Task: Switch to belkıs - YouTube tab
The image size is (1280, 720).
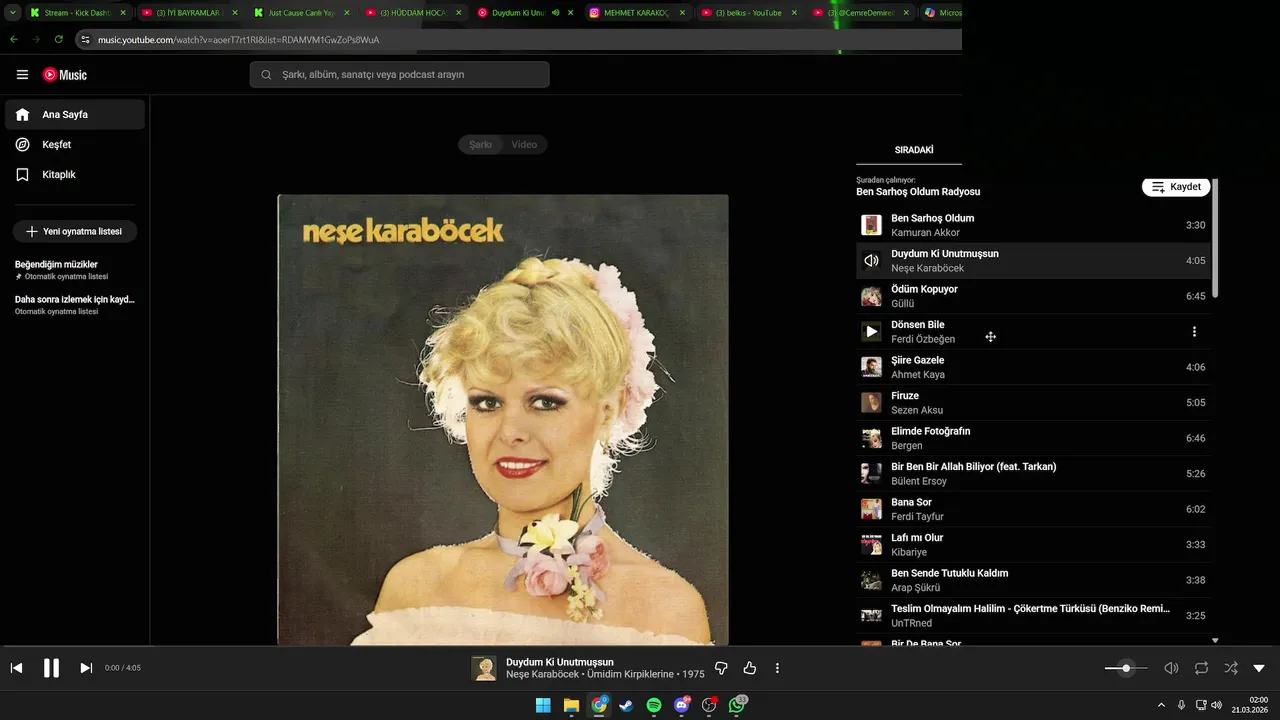Action: (x=748, y=13)
